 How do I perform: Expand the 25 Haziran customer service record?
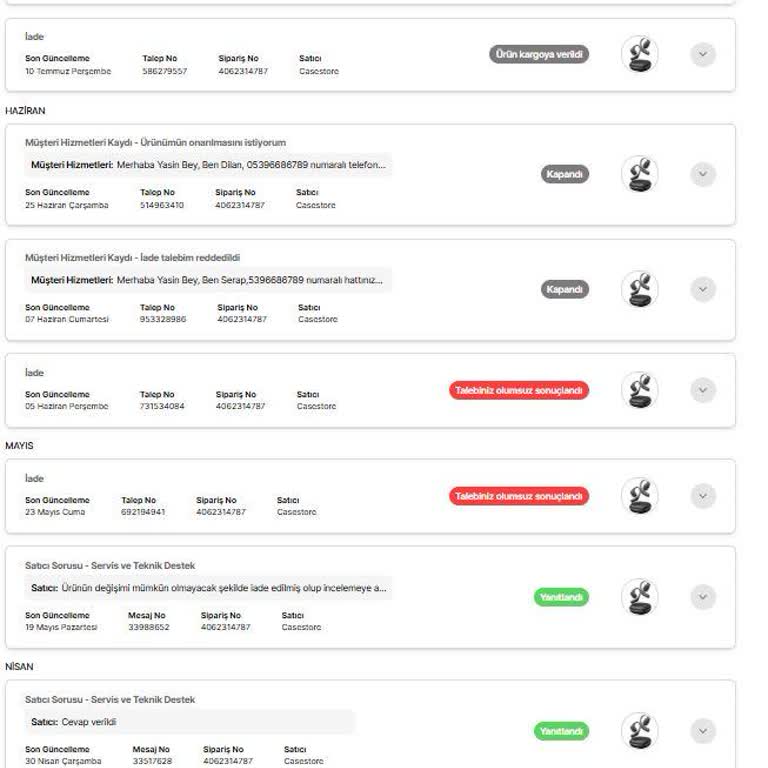pos(703,174)
